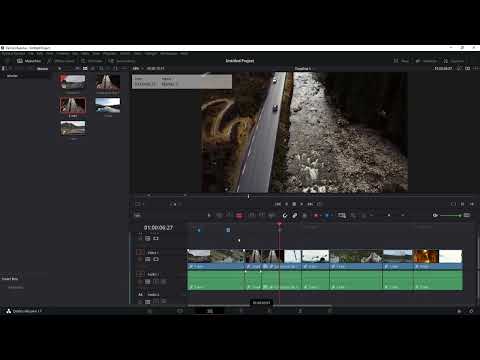Switch to the Media page tab
Screen dimensions: 480x360
pos(150,311)
